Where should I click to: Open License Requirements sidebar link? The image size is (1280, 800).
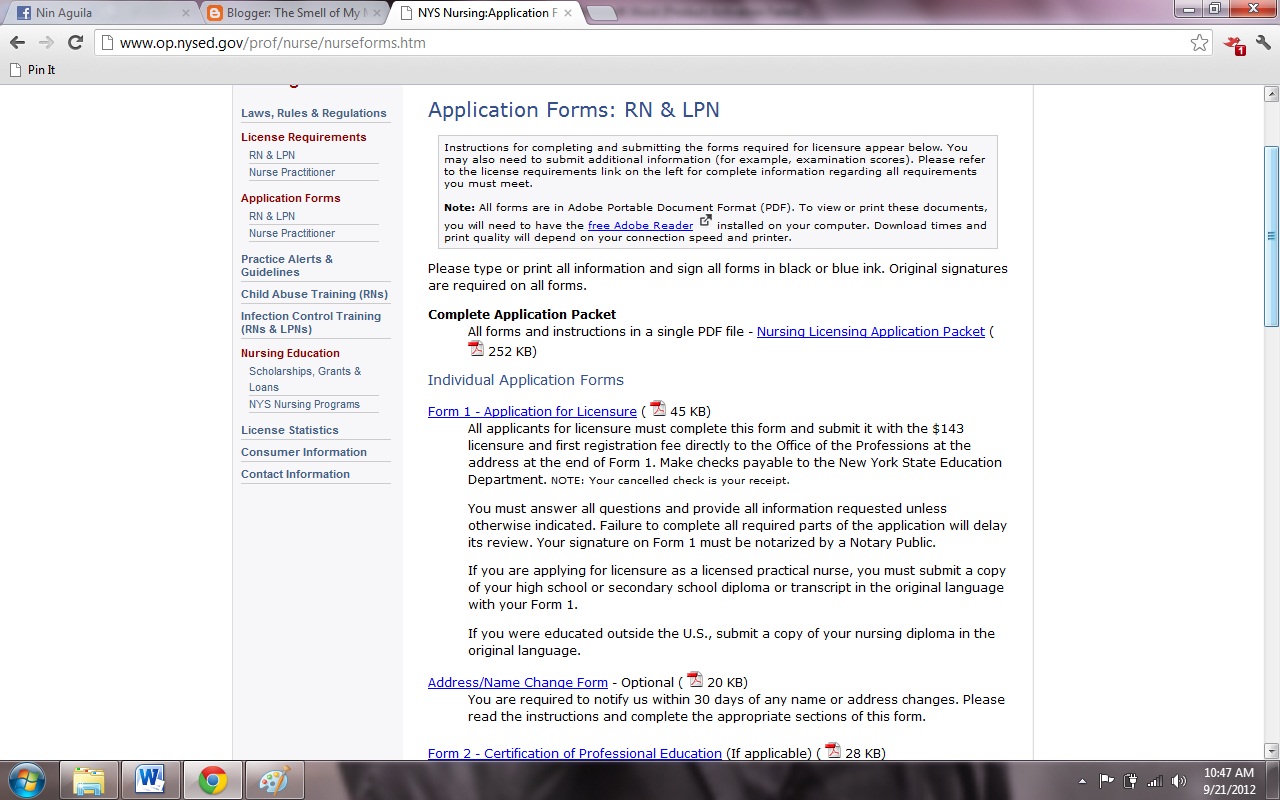tap(304, 138)
